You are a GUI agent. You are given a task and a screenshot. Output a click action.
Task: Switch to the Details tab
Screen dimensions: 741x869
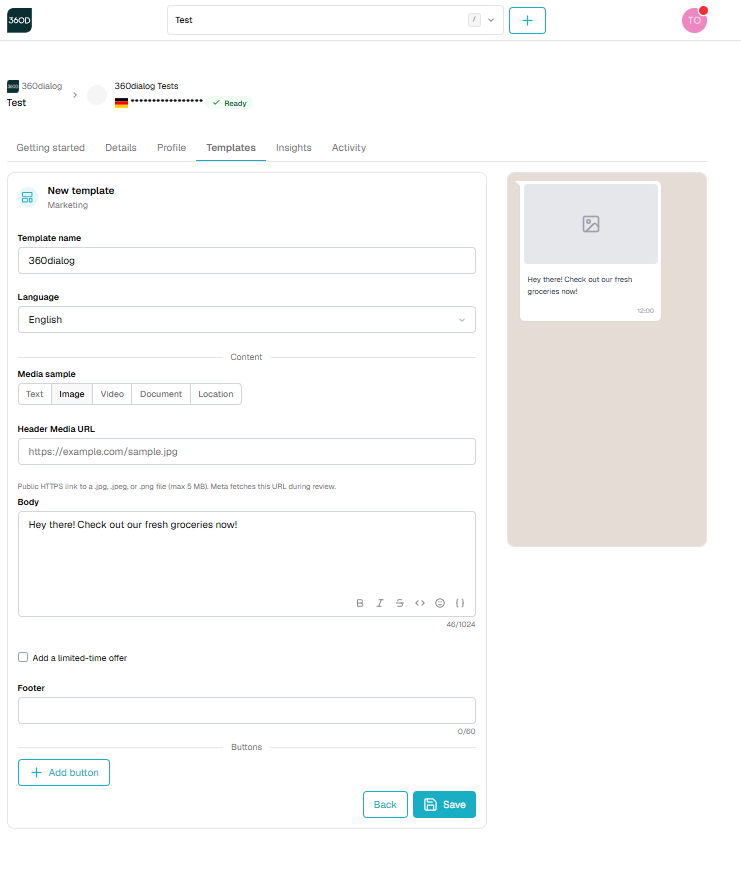point(121,148)
